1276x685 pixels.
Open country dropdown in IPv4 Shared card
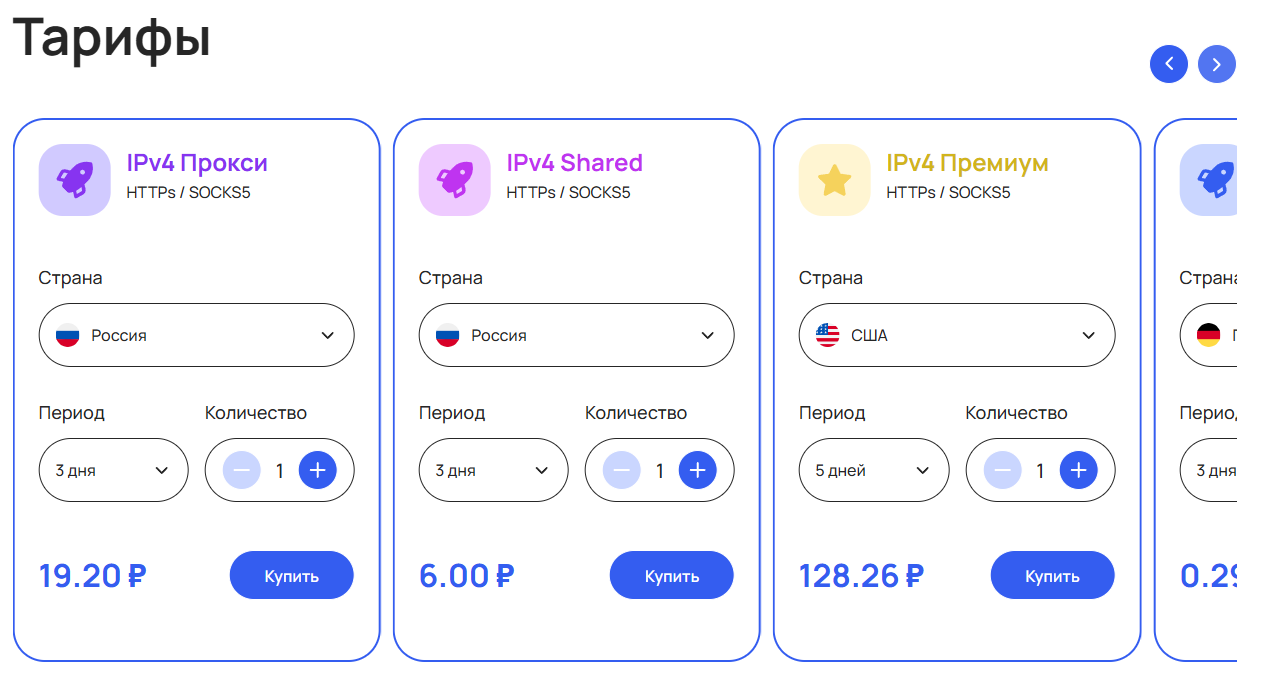pyautogui.click(x=576, y=335)
